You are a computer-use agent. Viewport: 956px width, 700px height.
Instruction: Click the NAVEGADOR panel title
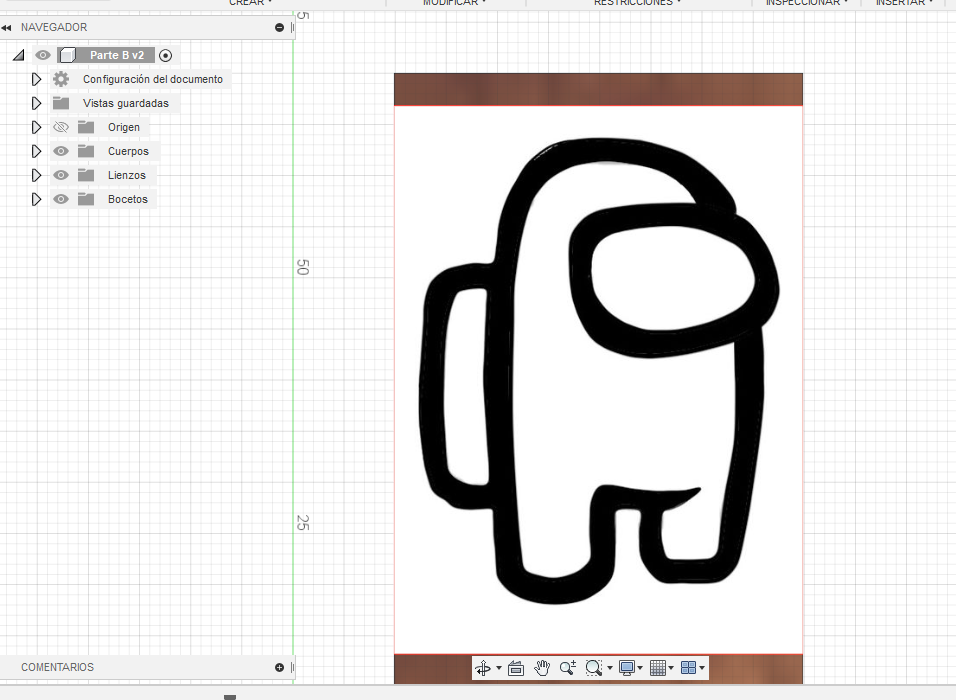tap(54, 27)
